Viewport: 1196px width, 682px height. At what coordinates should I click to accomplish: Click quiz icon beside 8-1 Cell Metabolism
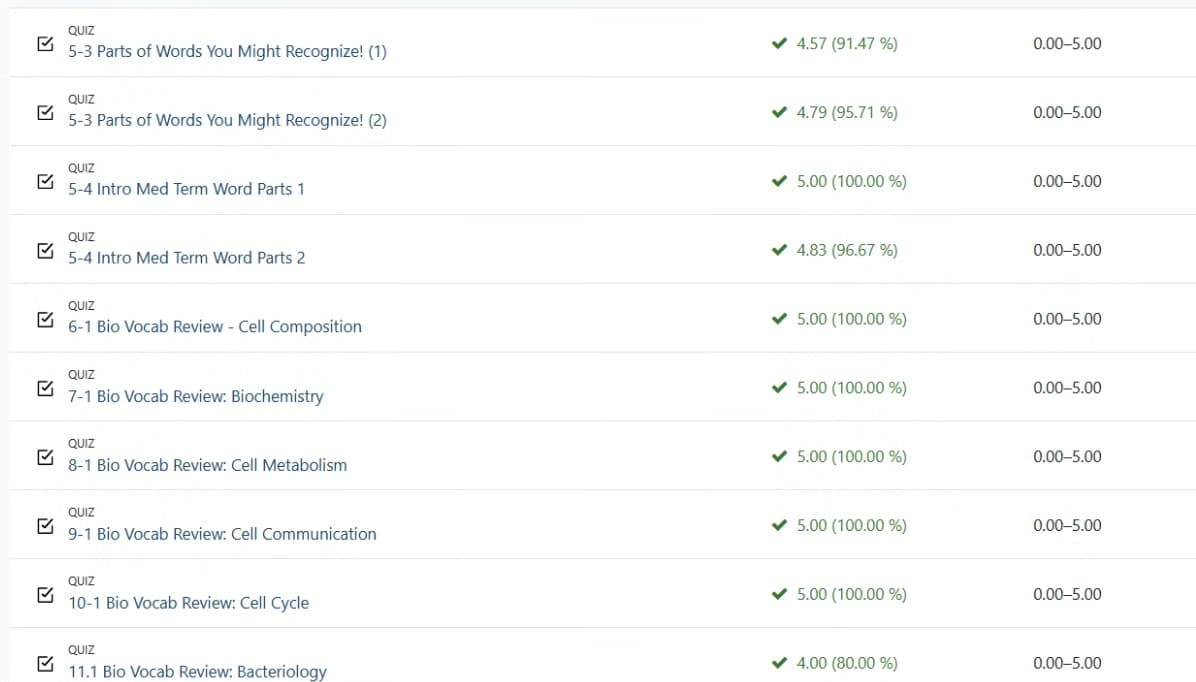tap(45, 457)
